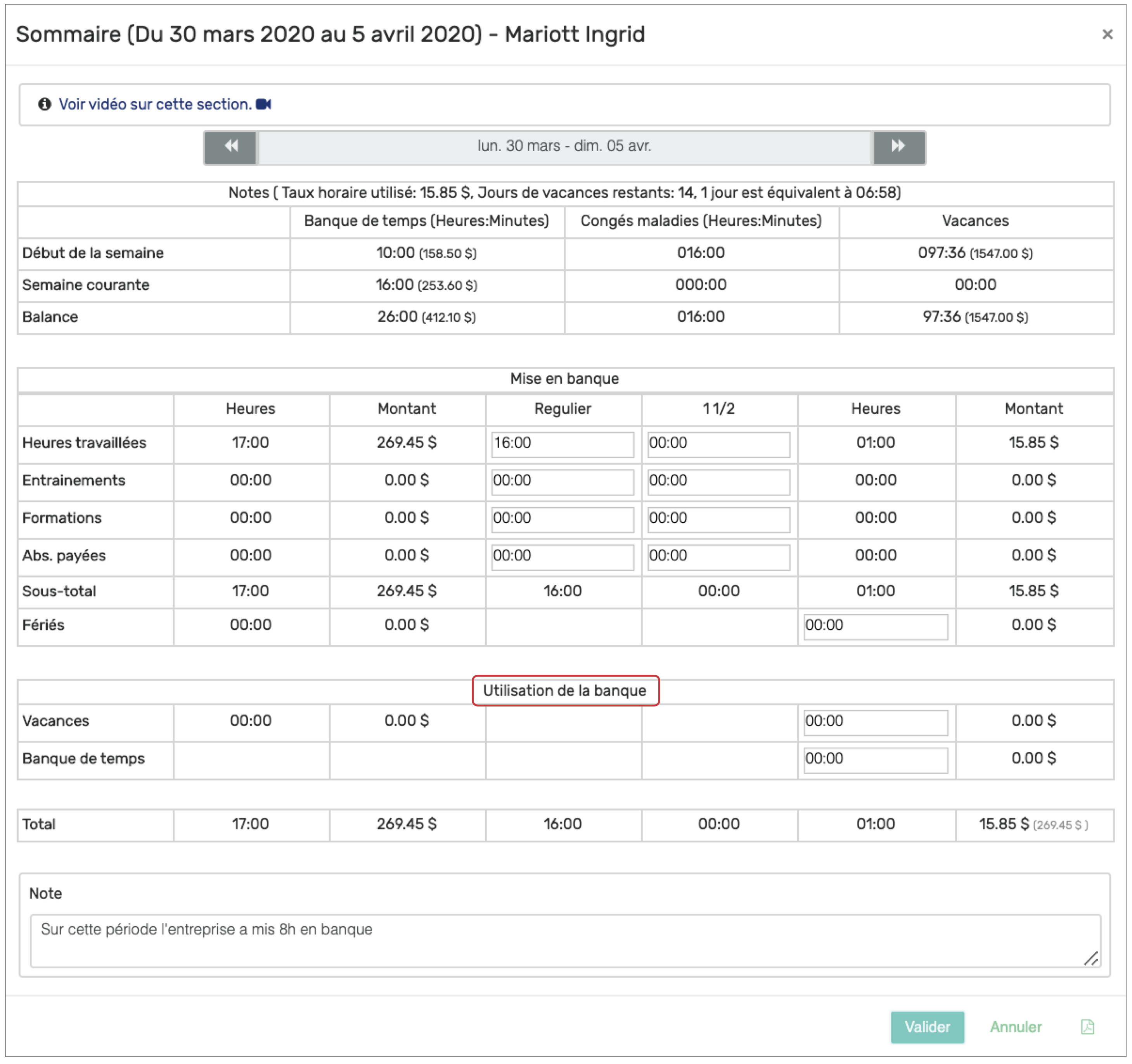Click Heures travaillées Regulier field
Image resolution: width=1132 pixels, height=1064 pixels.
tap(562, 444)
